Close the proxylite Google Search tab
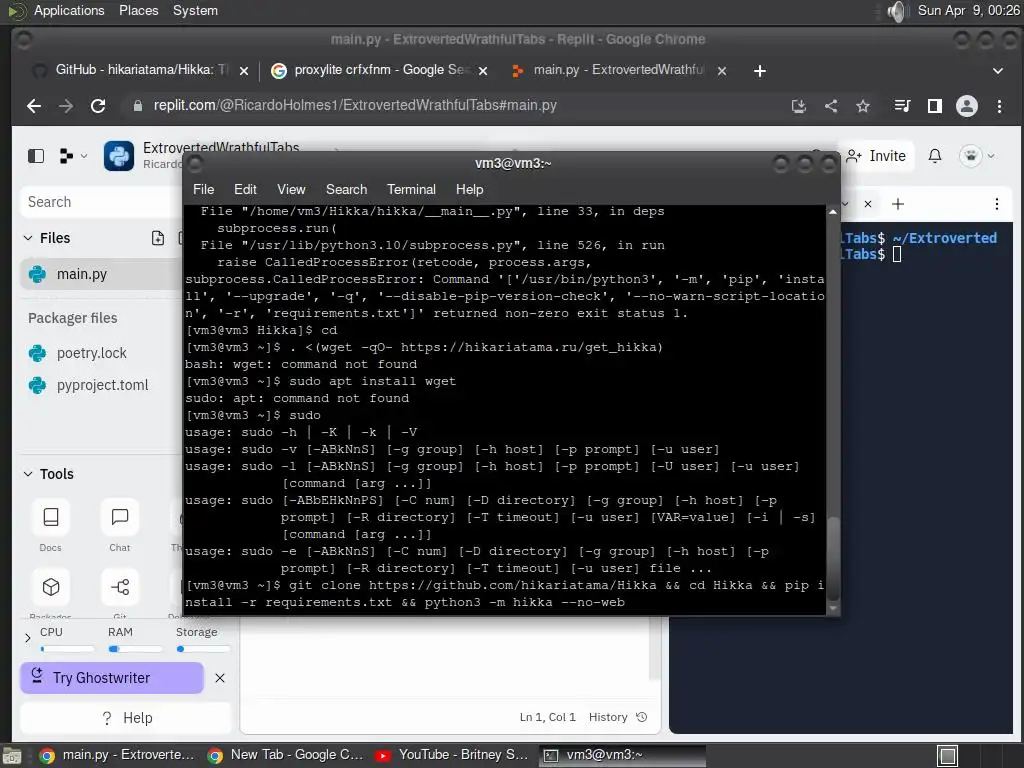 [x=483, y=71]
